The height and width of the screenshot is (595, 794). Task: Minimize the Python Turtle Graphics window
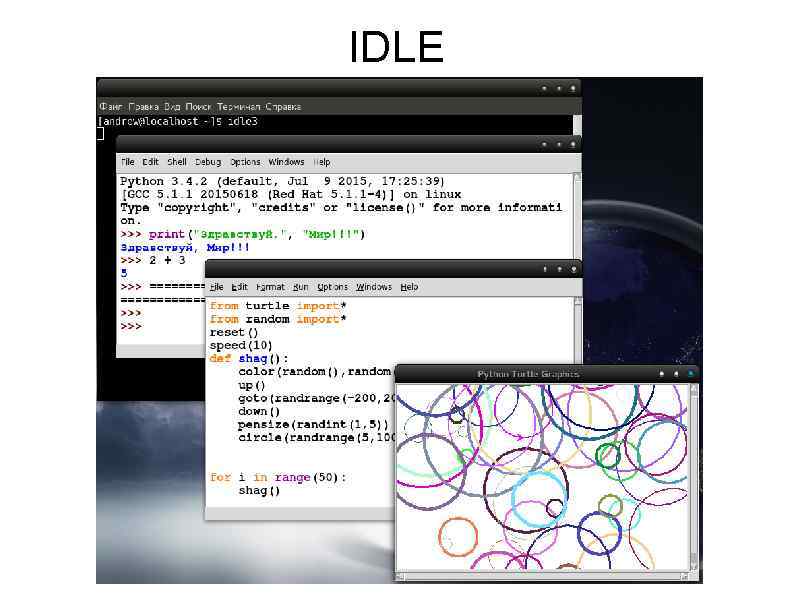point(661,374)
